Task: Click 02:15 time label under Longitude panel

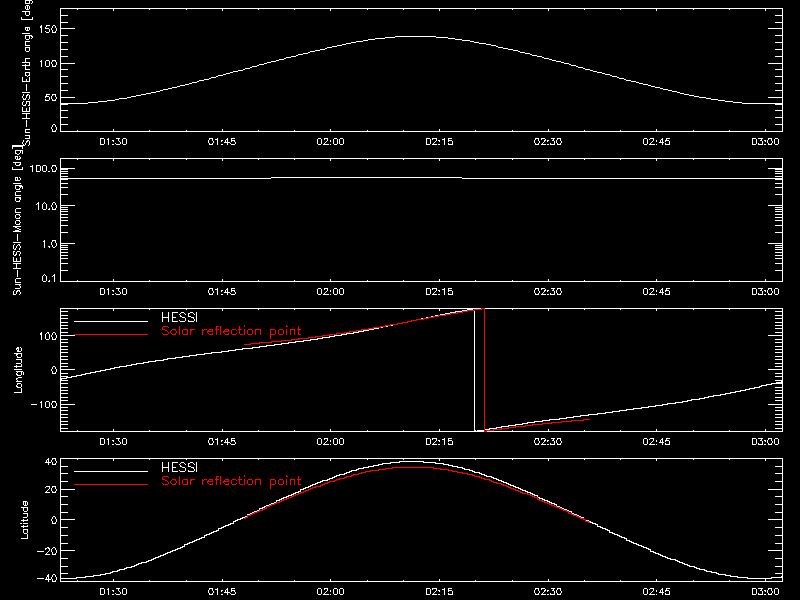Action: (x=439, y=442)
